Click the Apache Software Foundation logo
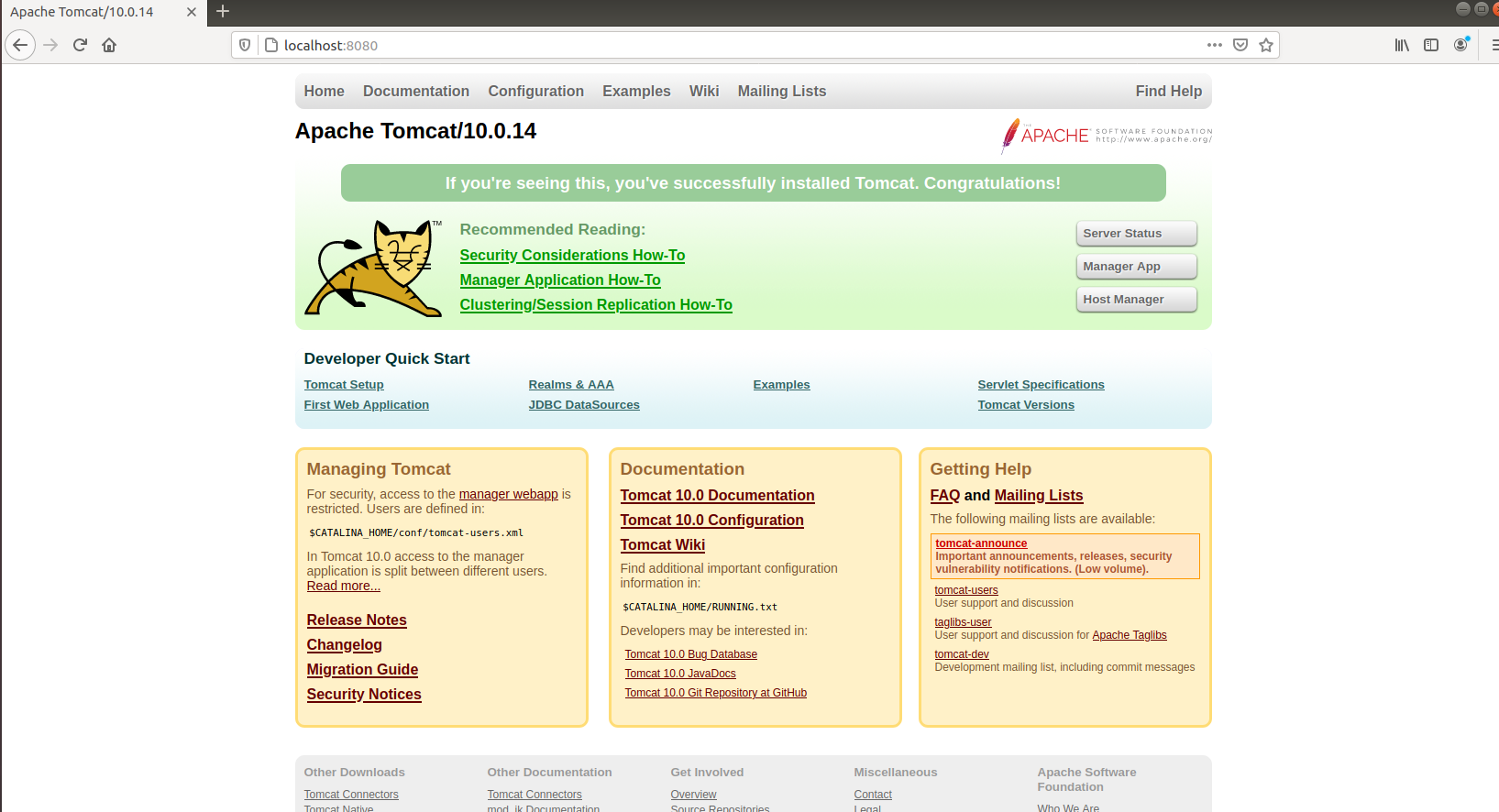This screenshot has height=812, width=1499. pos(1107,136)
